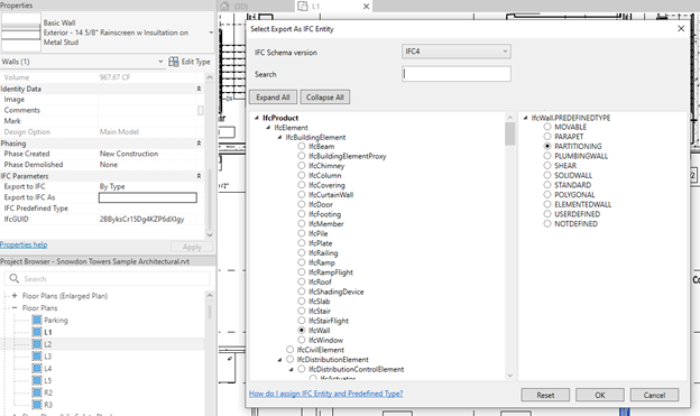Switch to the L1 view tab
Image resolution: width=700 pixels, height=416 pixels.
click(x=309, y=6)
